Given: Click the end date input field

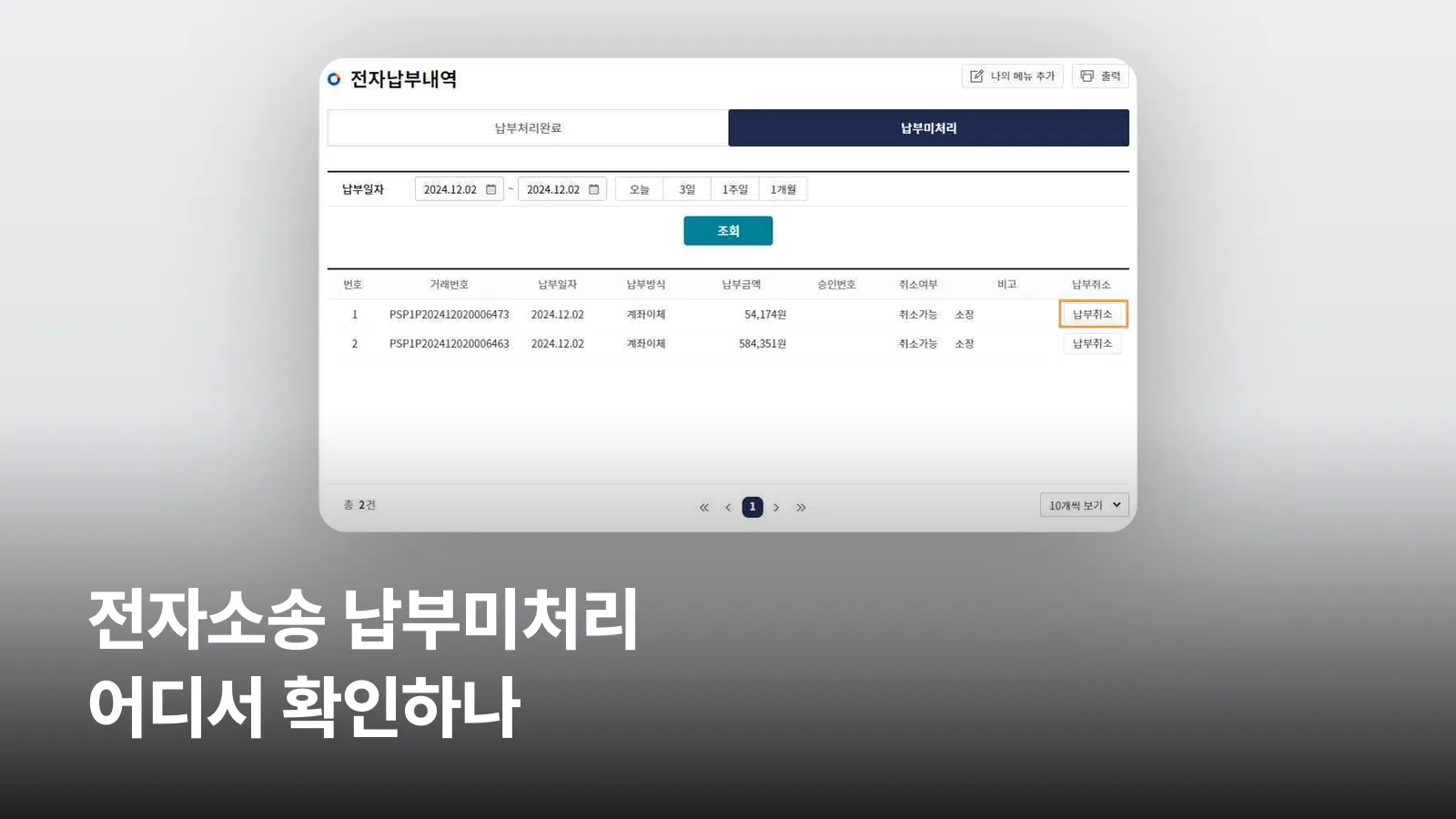Looking at the screenshot, I should pos(561,189).
